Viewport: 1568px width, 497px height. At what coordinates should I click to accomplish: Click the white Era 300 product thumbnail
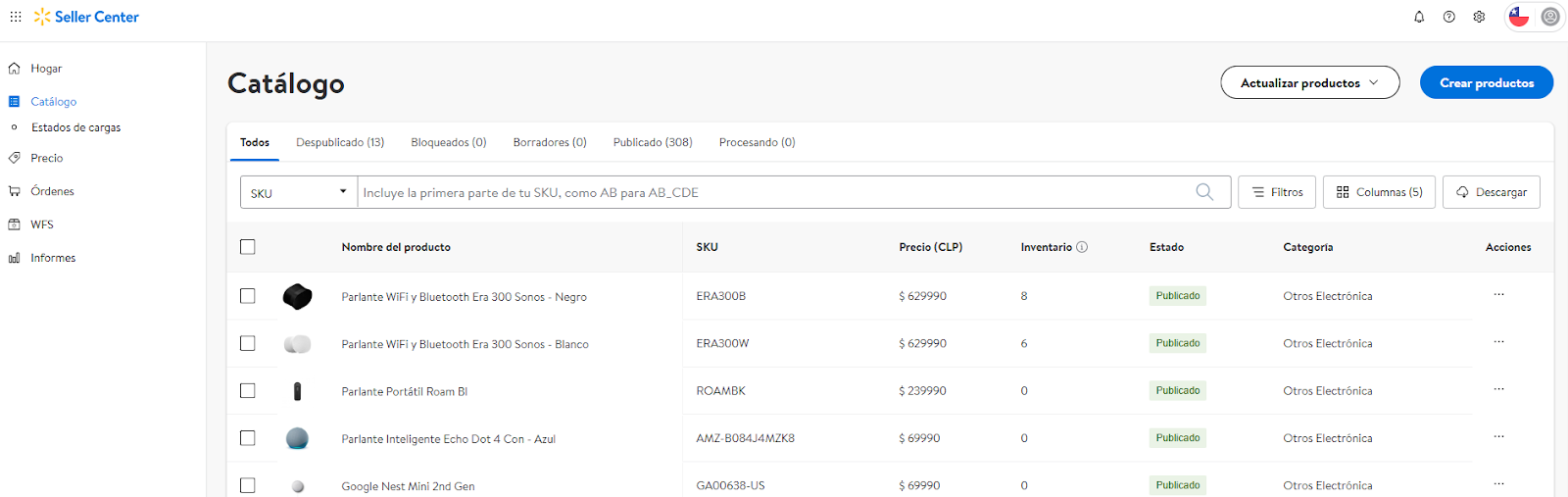[297, 344]
